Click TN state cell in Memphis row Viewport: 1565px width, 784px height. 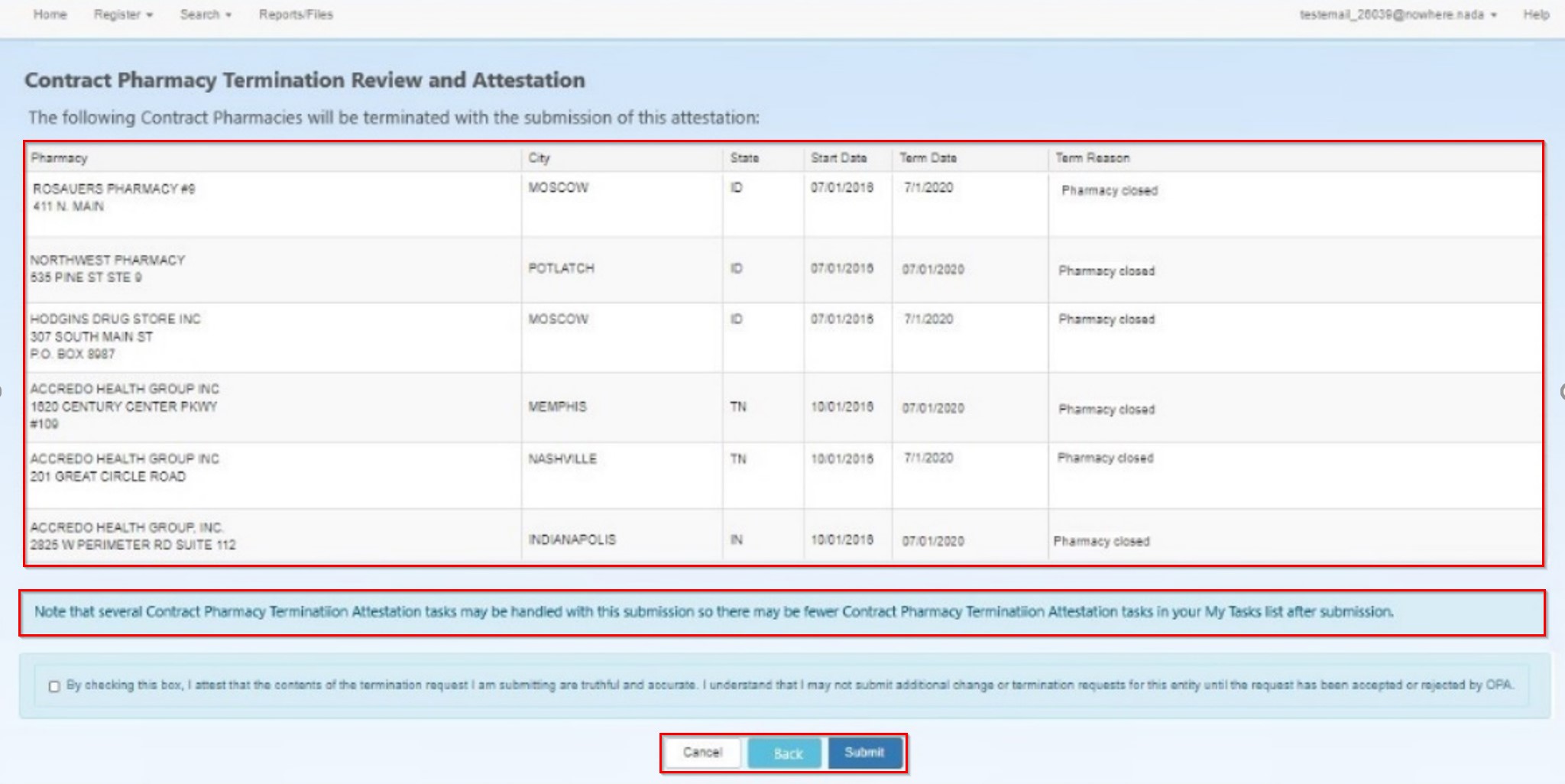(737, 407)
